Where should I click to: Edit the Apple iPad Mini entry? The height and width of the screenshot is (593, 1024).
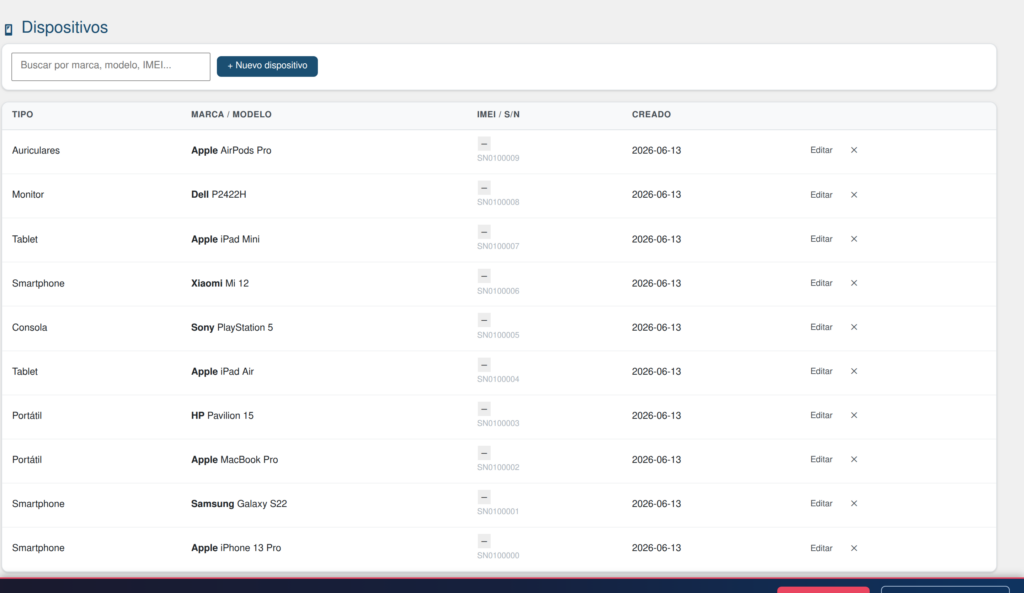point(821,239)
